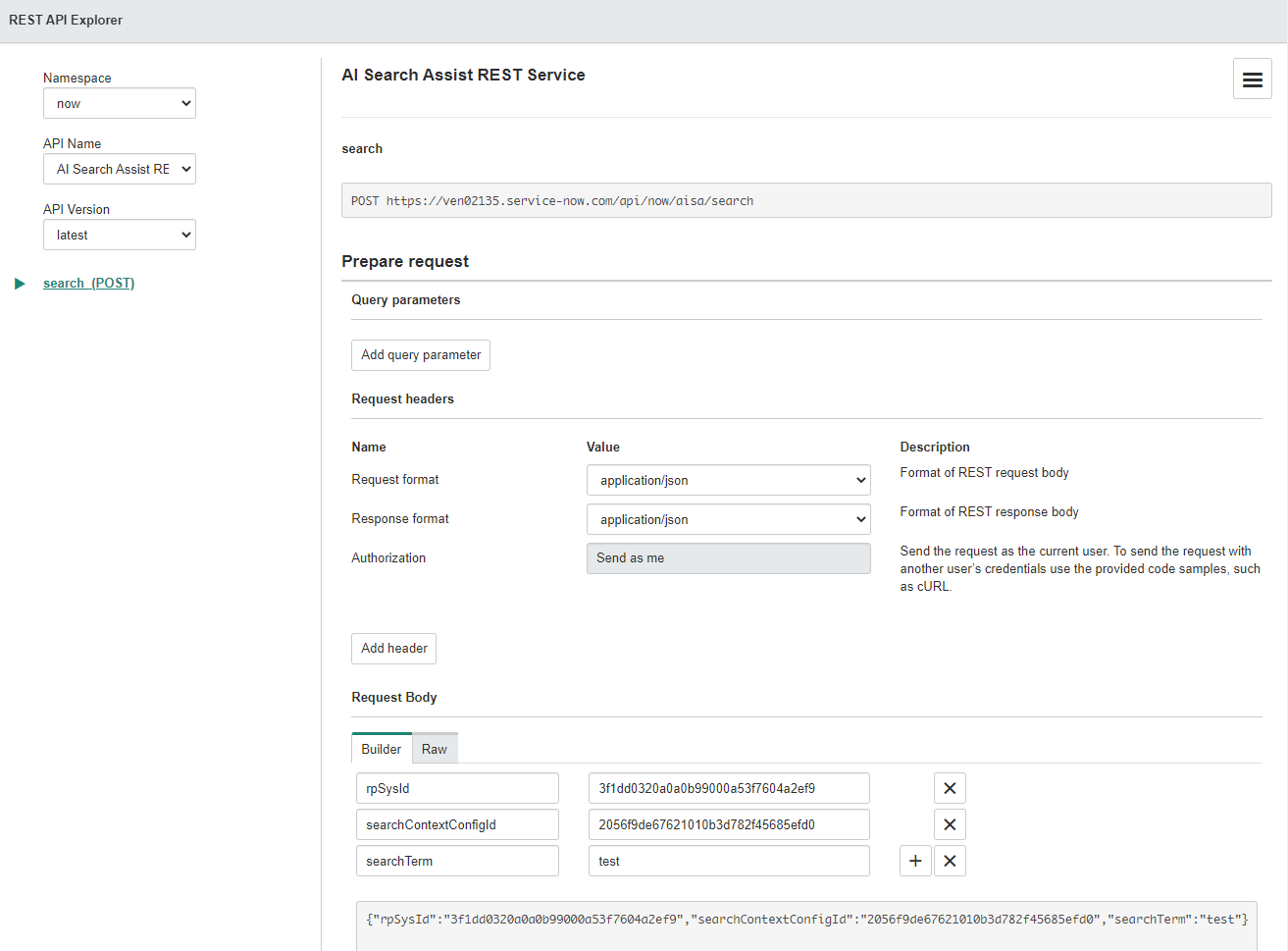Click the Request Body section label
1288x951 pixels.
pyautogui.click(x=394, y=698)
